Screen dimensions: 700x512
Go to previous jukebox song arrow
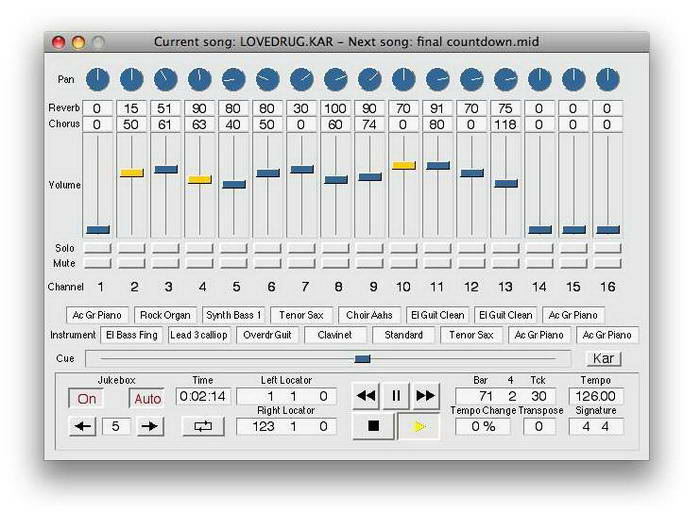click(x=81, y=426)
